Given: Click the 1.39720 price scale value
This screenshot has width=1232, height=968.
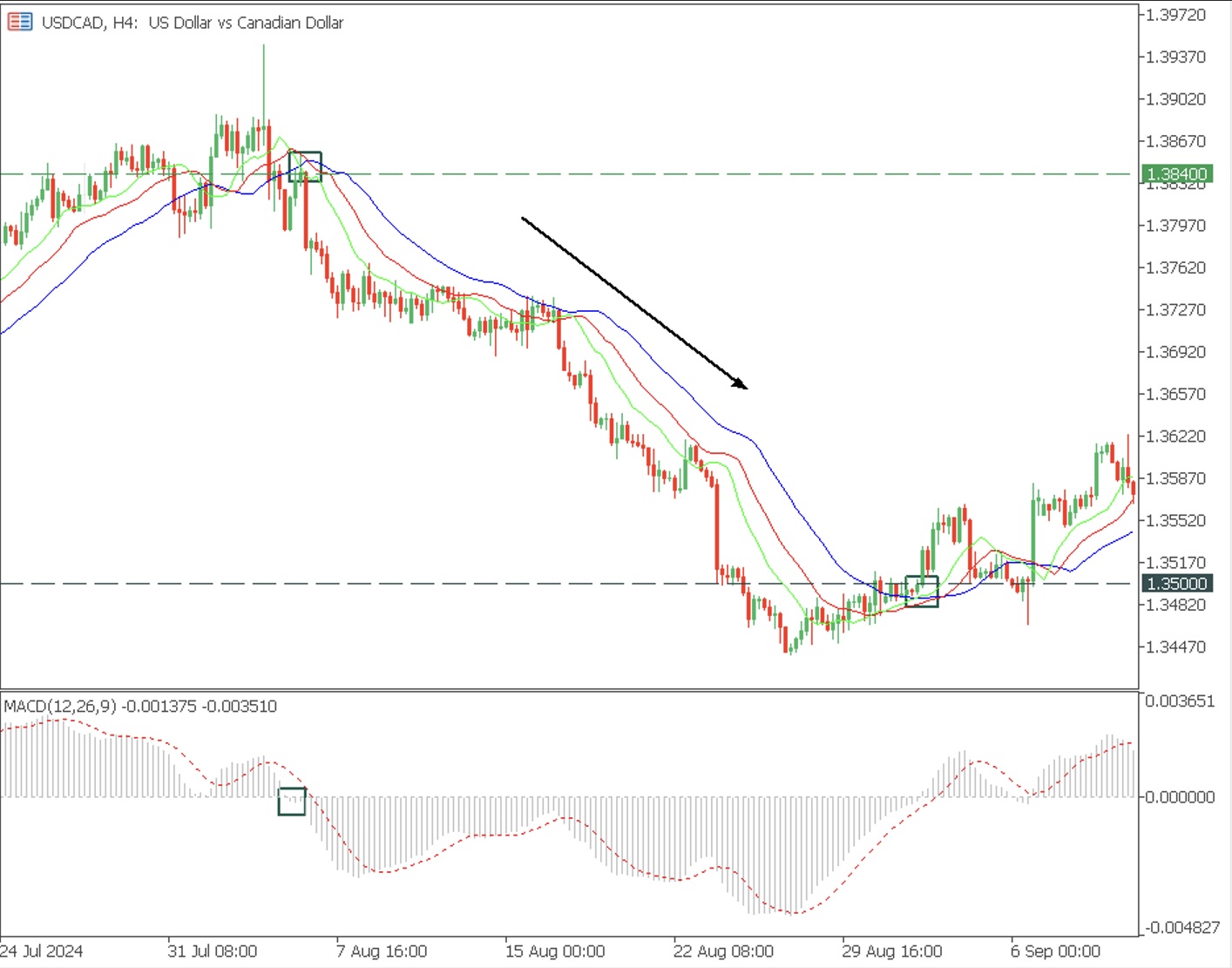Looking at the screenshot, I should click(x=1176, y=15).
